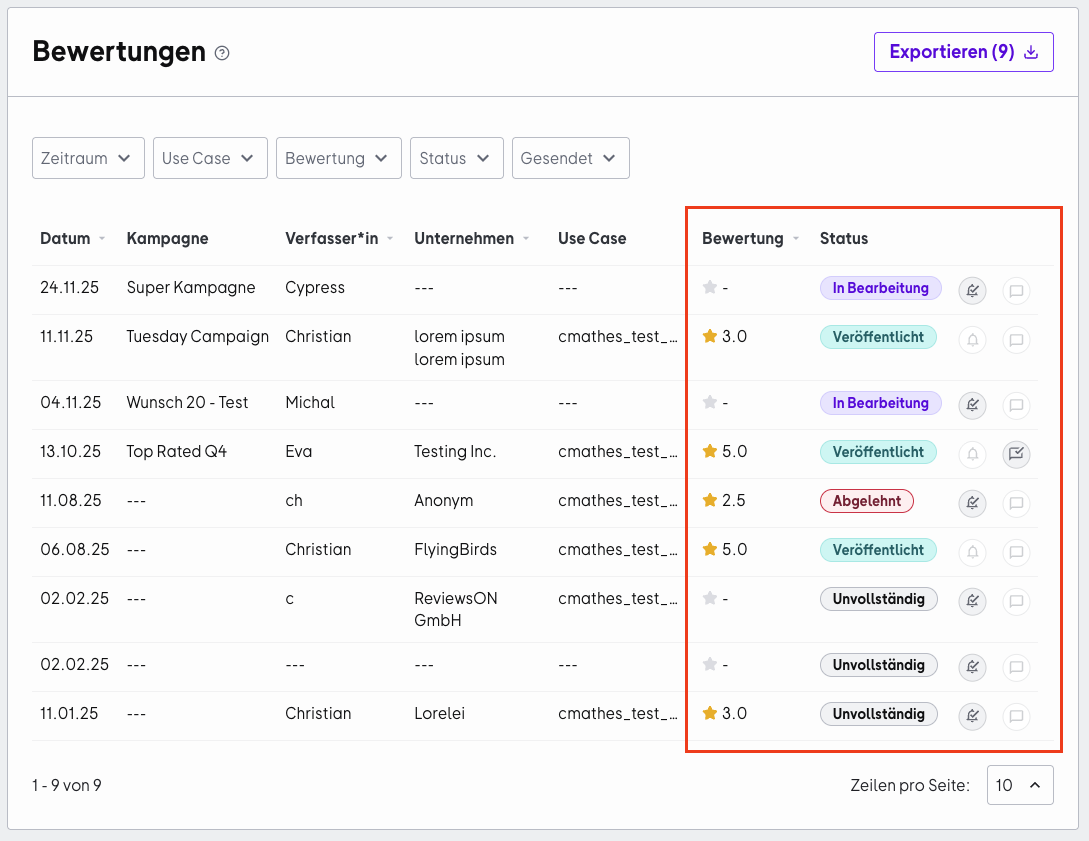
Task: Click help icon beside Bewertungen title
Action: point(222,53)
